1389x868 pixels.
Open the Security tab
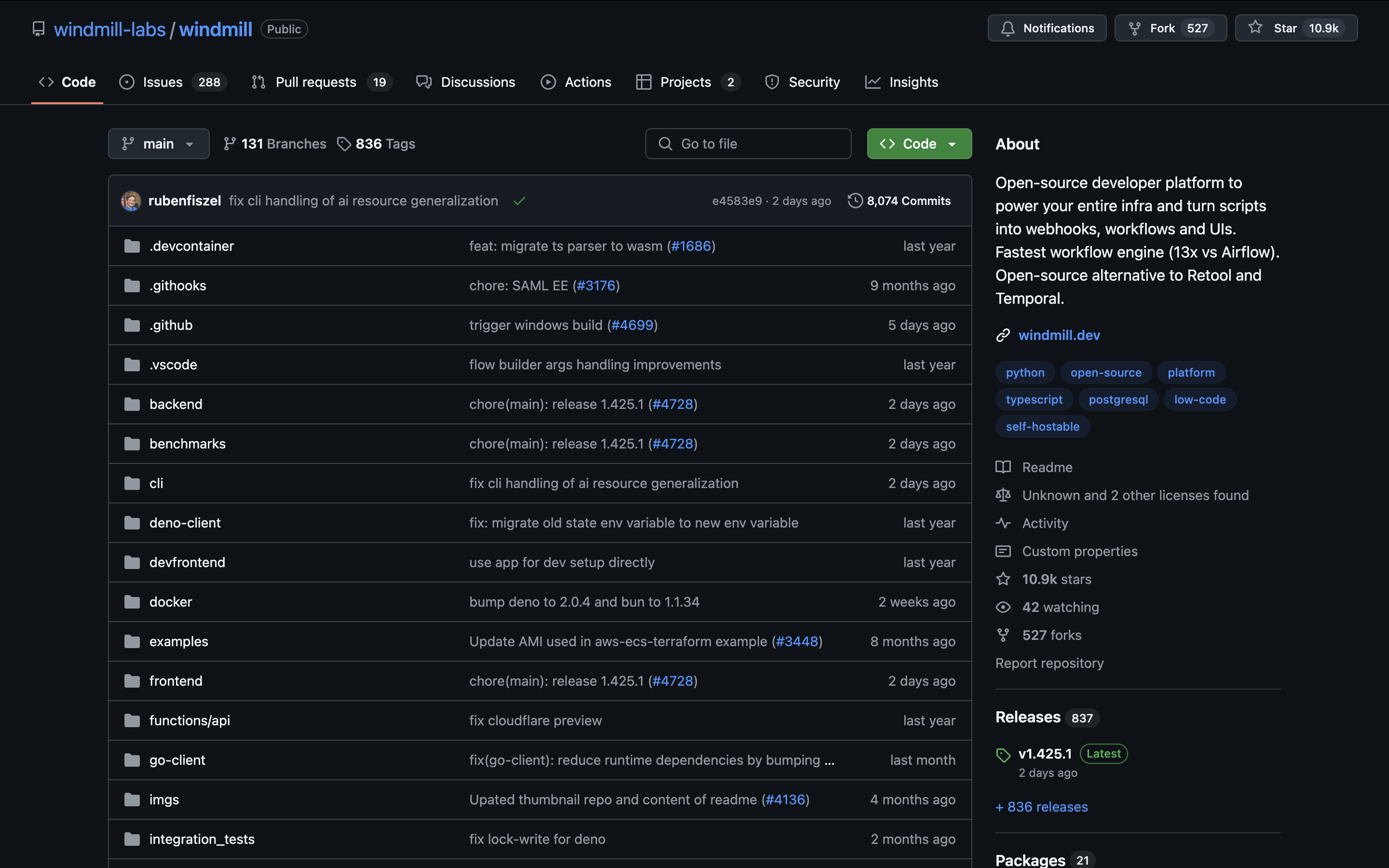[803, 82]
